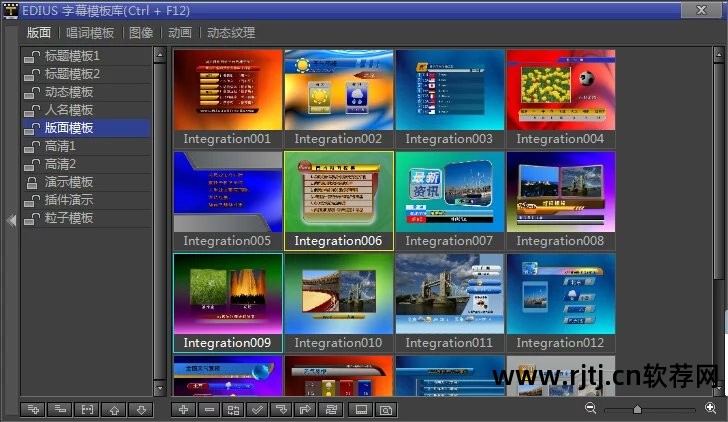Select the Integration009 template thumbnail
This screenshot has width=728, height=422.
[228, 294]
